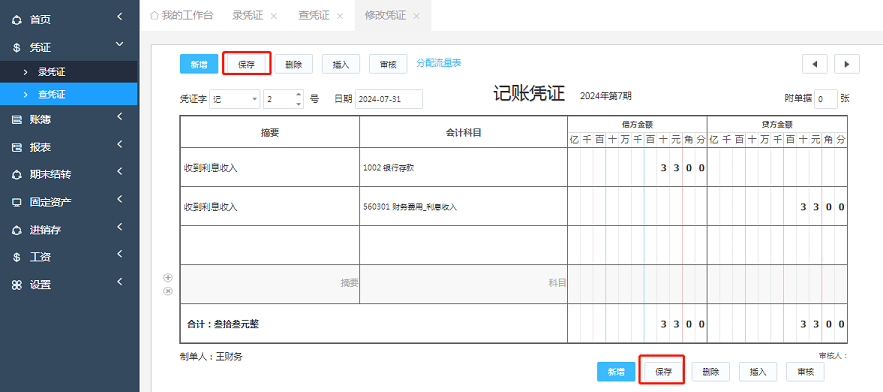The width and height of the screenshot is (883, 392).
Task: Click the bottom 删除 button
Action: 711,372
